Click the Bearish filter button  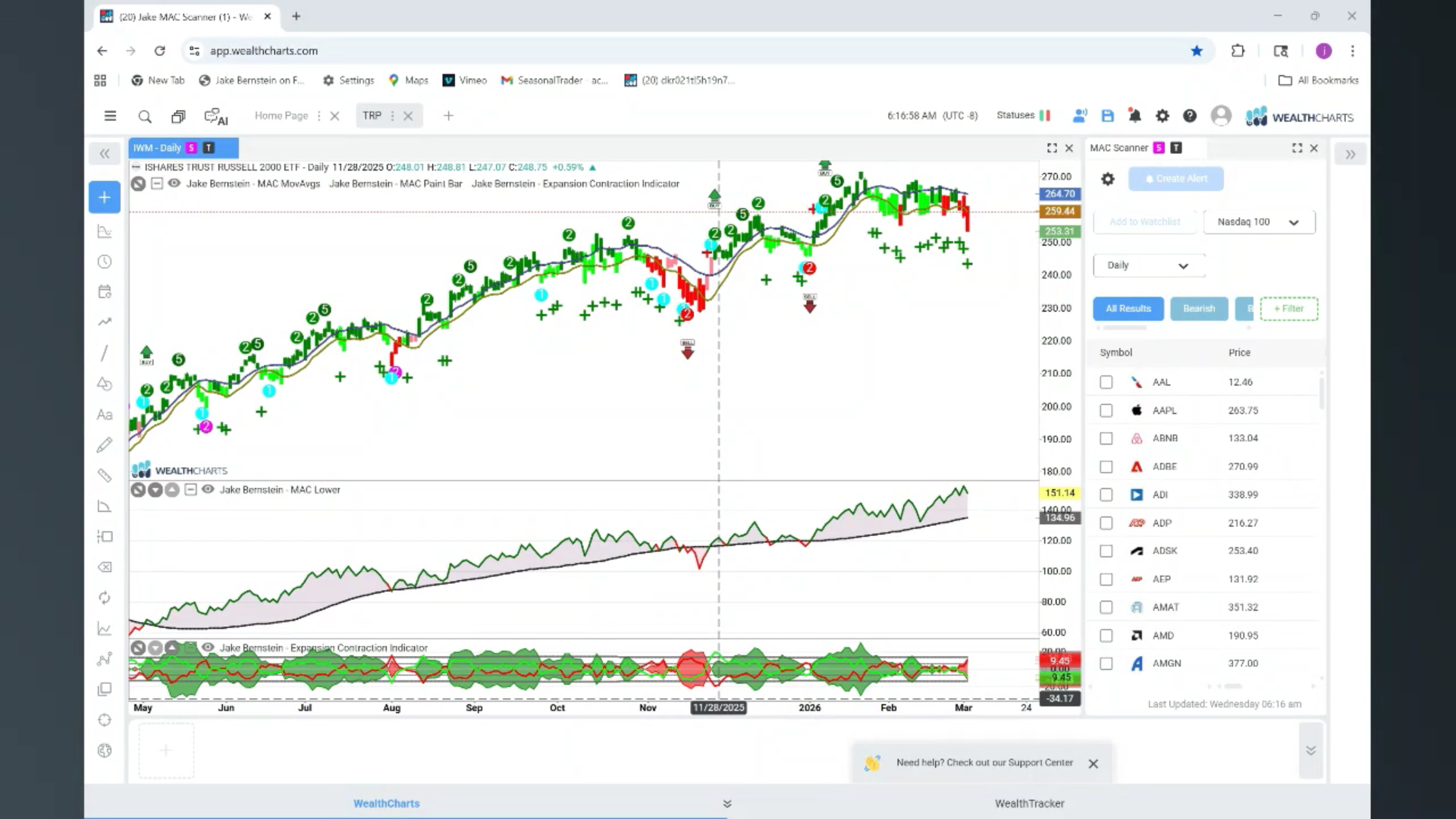(1198, 309)
